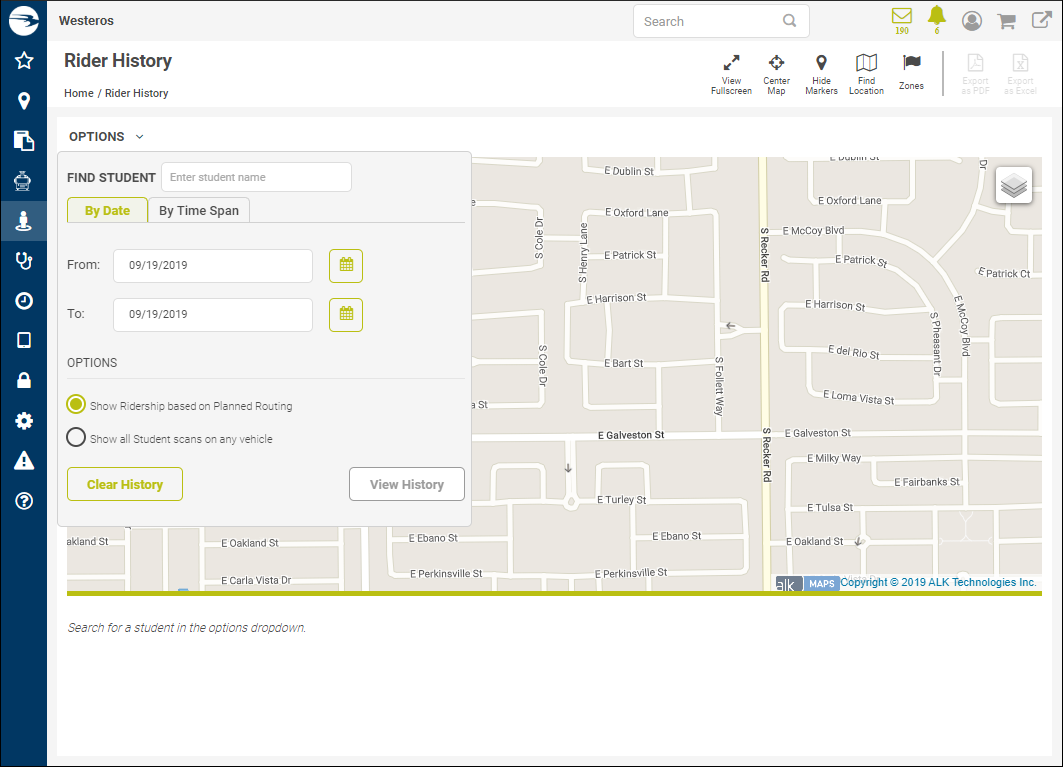Click the bird logo in the sidebar
Screen dimensions: 1063x767
[24, 20]
